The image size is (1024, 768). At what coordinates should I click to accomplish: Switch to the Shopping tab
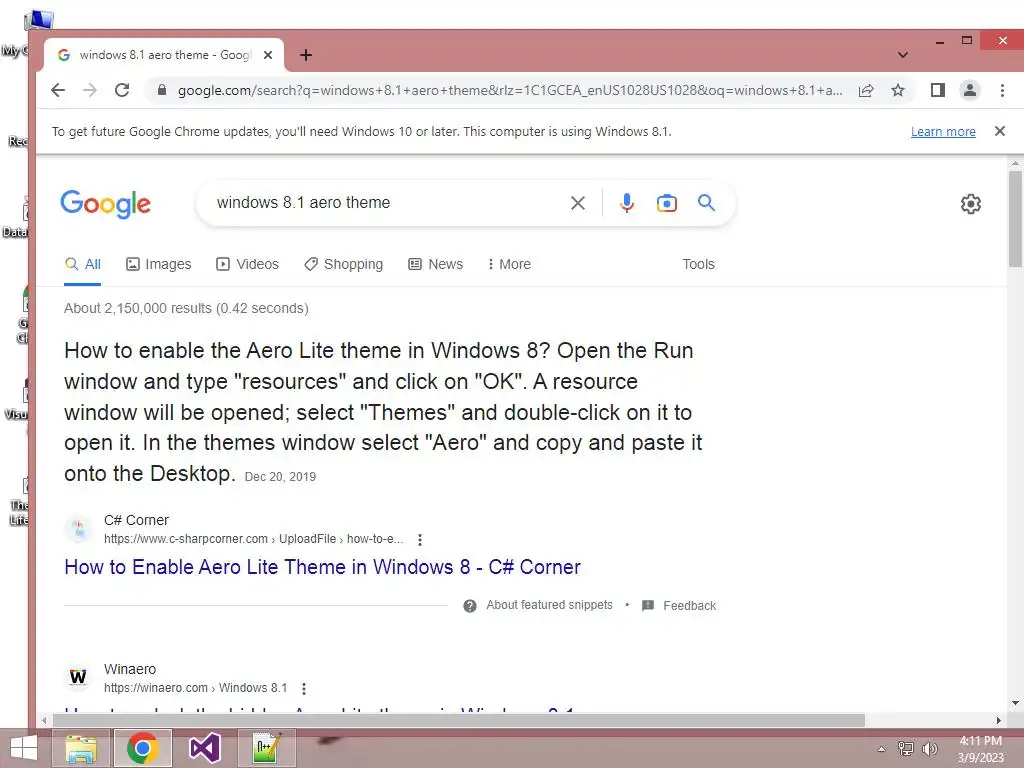pos(344,264)
